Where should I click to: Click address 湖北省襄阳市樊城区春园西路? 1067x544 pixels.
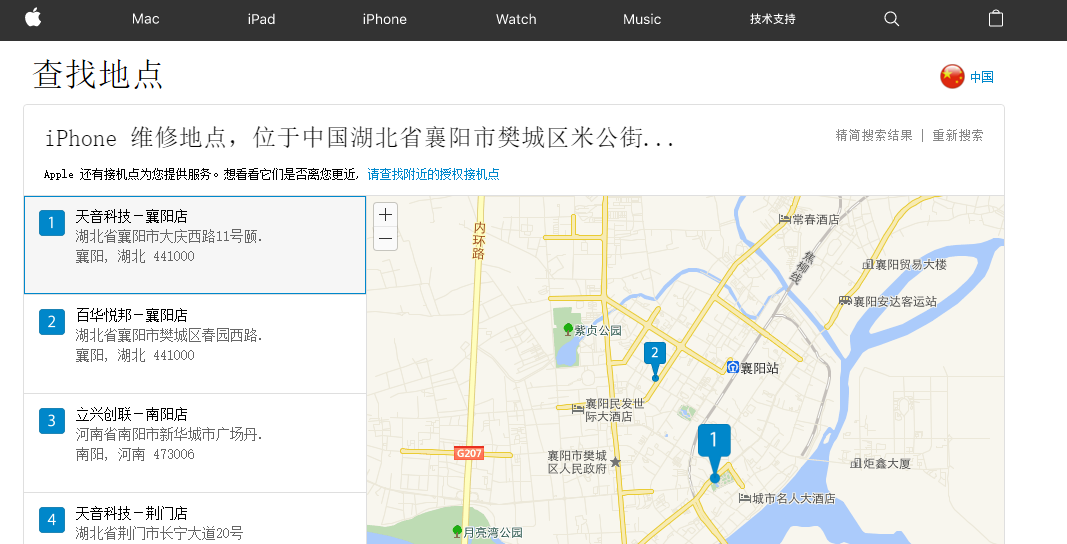click(x=169, y=335)
